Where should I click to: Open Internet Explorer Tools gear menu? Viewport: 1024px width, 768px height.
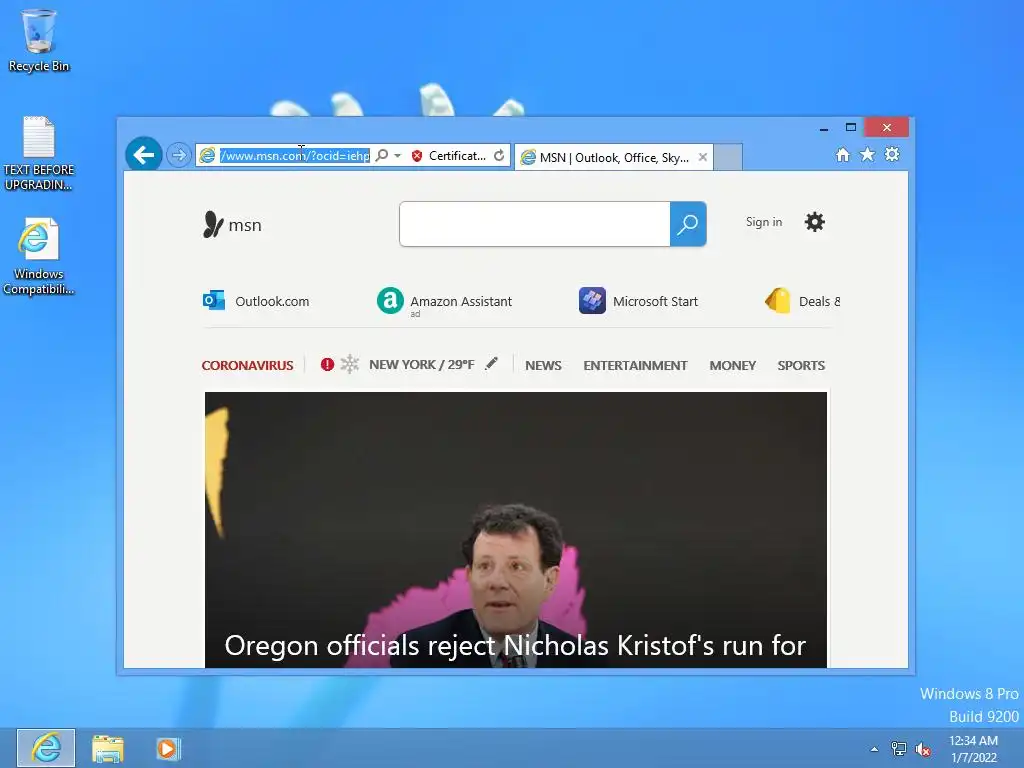[892, 155]
